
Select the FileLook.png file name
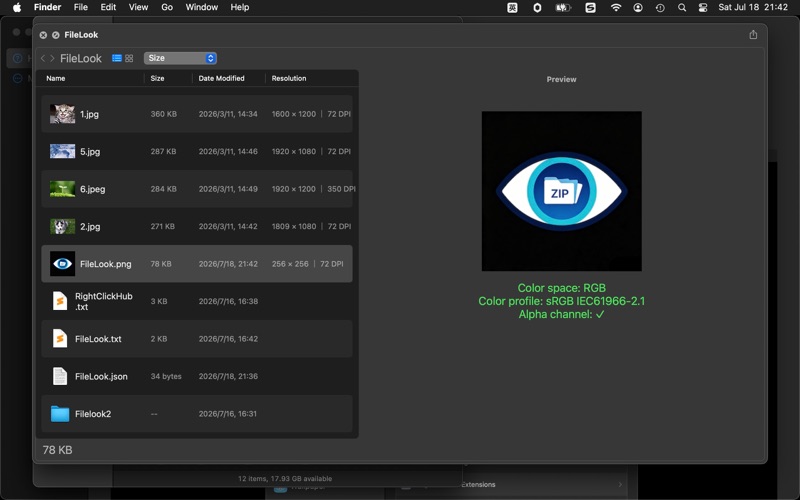click(106, 264)
